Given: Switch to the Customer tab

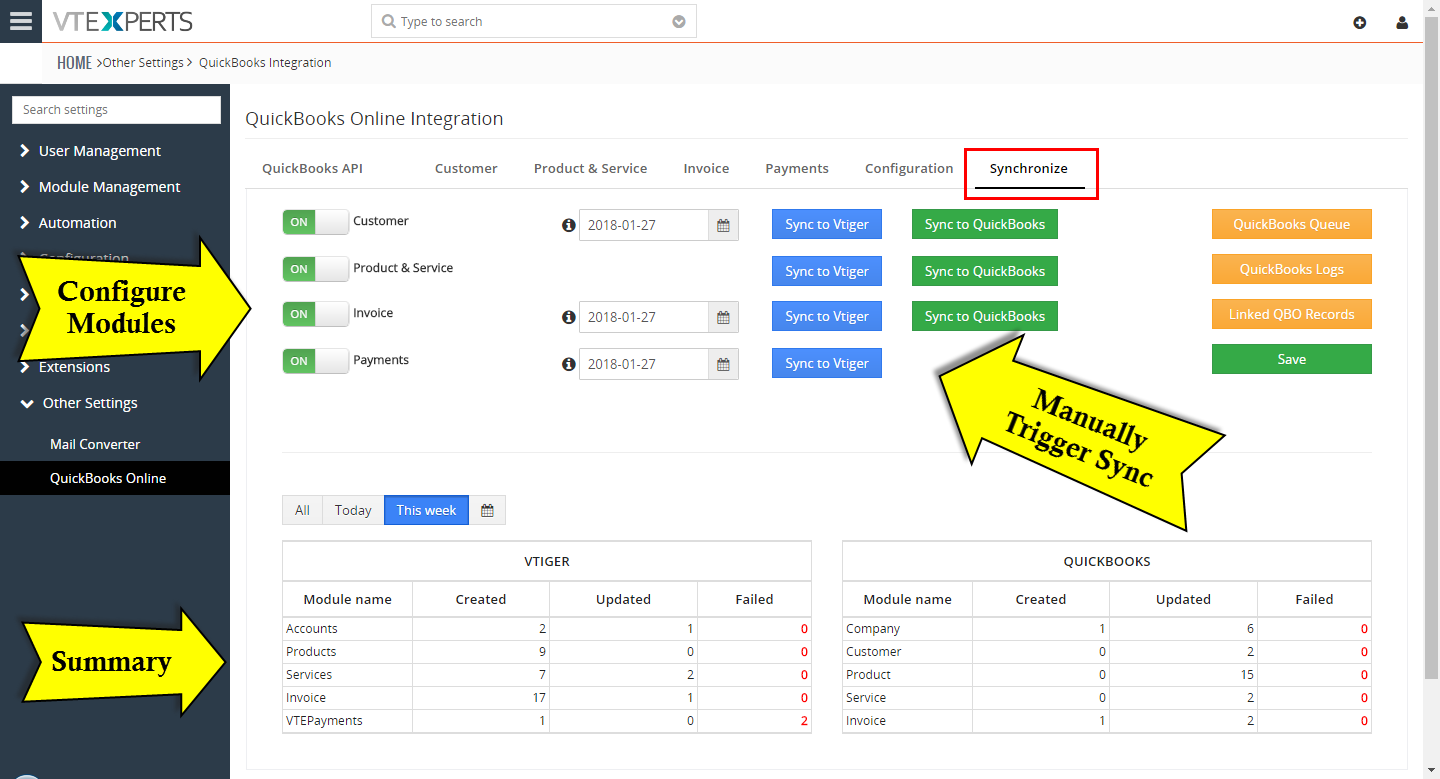Looking at the screenshot, I should (466, 168).
